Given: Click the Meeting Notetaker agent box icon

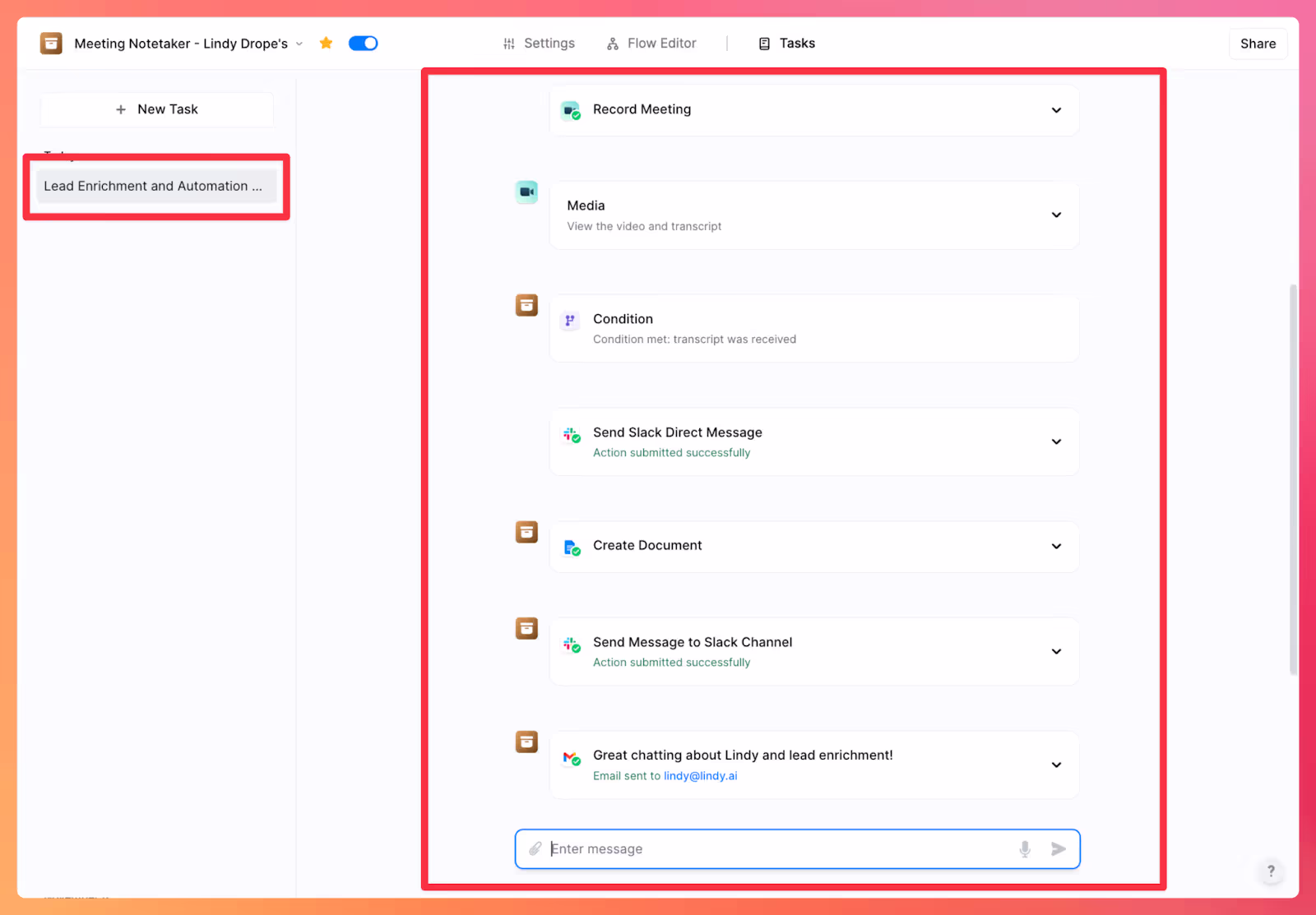Looking at the screenshot, I should click(51, 43).
